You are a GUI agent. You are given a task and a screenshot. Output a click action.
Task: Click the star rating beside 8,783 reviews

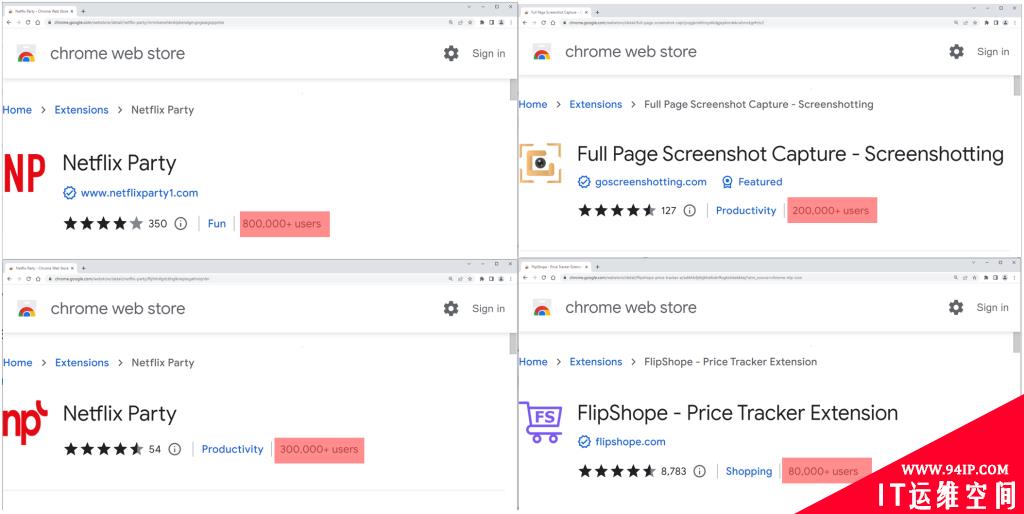pos(616,471)
